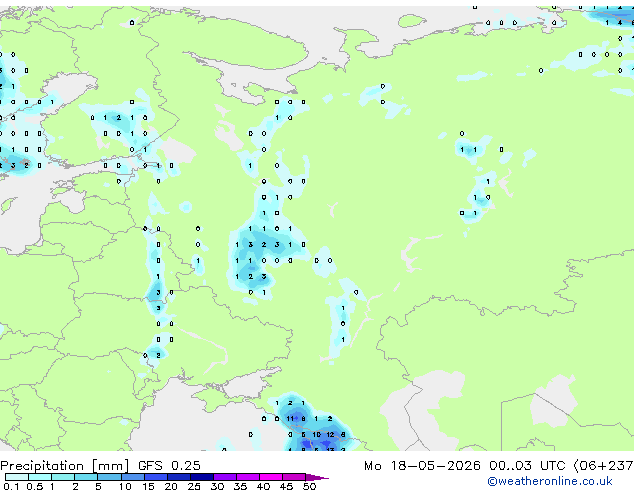Click the 'Precipitation [mm]' legend title
The image size is (634, 490).
(65, 466)
